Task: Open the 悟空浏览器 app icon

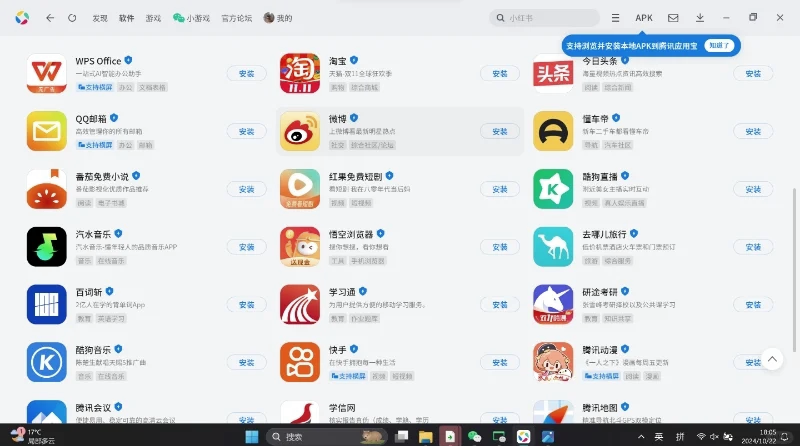Action: 300,247
